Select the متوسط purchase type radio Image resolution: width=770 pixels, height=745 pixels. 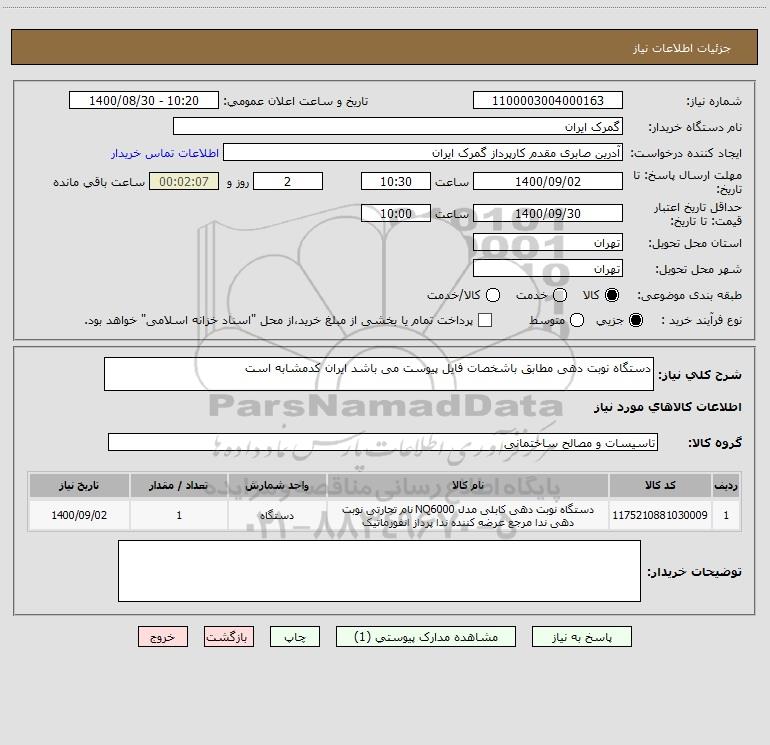tap(577, 320)
